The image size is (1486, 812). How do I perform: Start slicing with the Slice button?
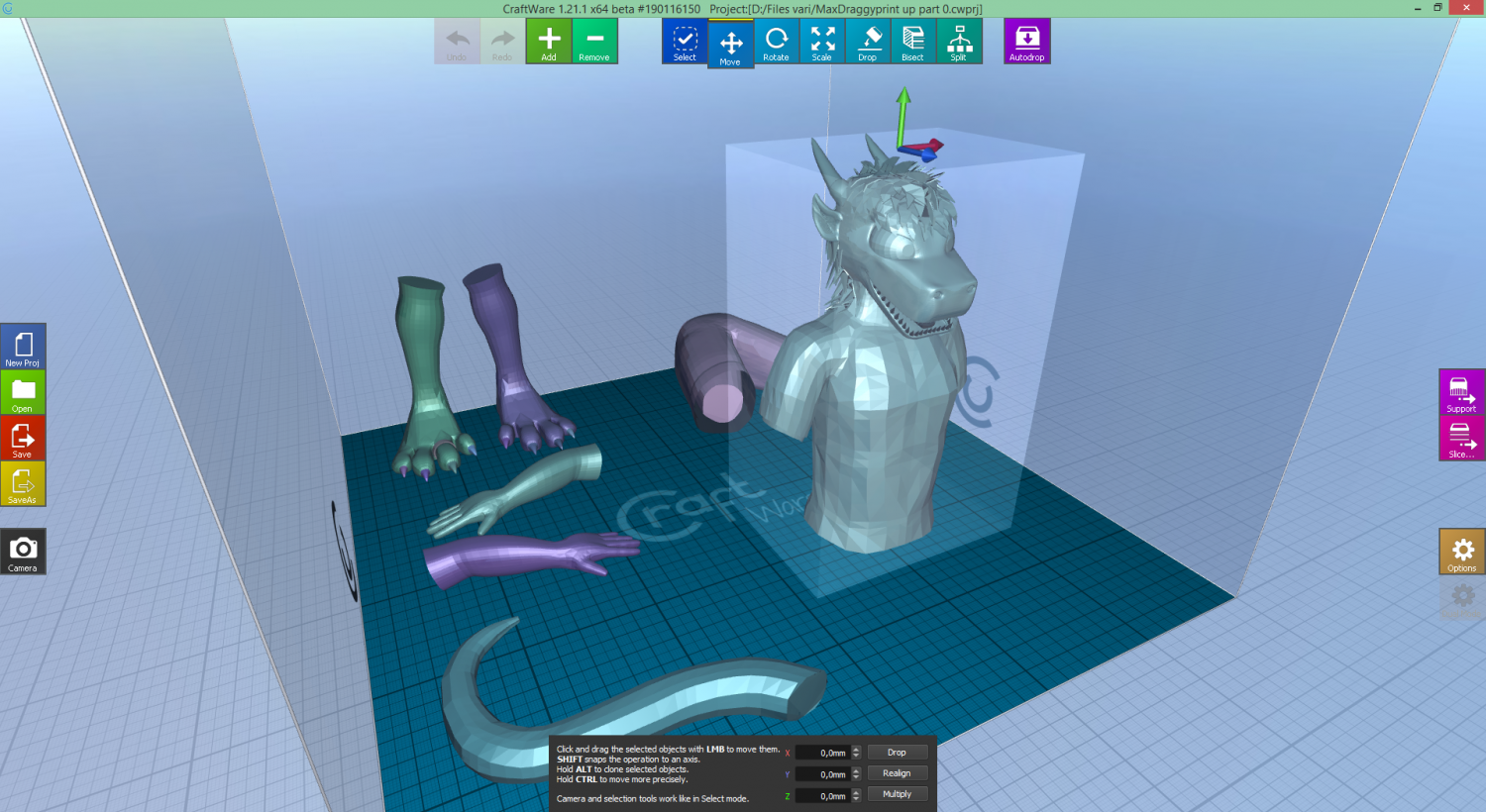pyautogui.click(x=1461, y=439)
